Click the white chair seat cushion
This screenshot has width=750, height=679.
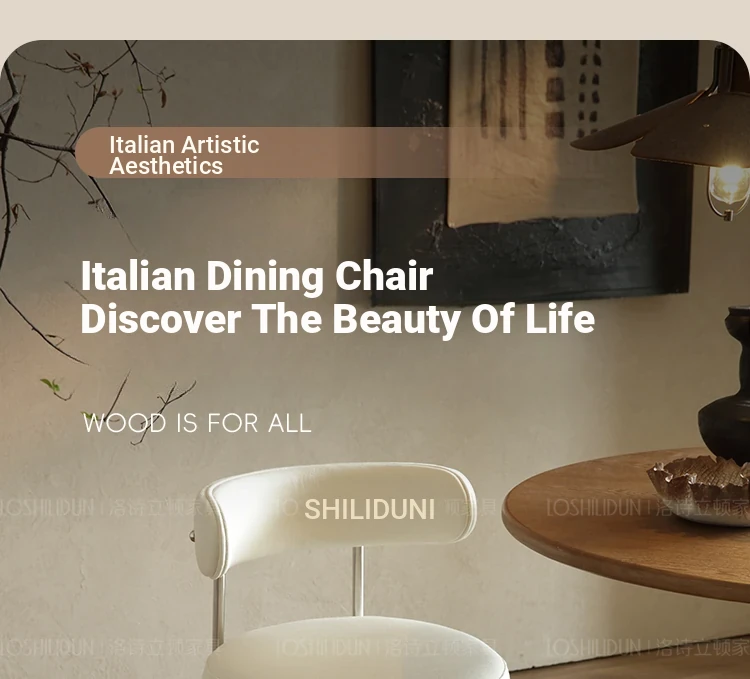tap(356, 650)
